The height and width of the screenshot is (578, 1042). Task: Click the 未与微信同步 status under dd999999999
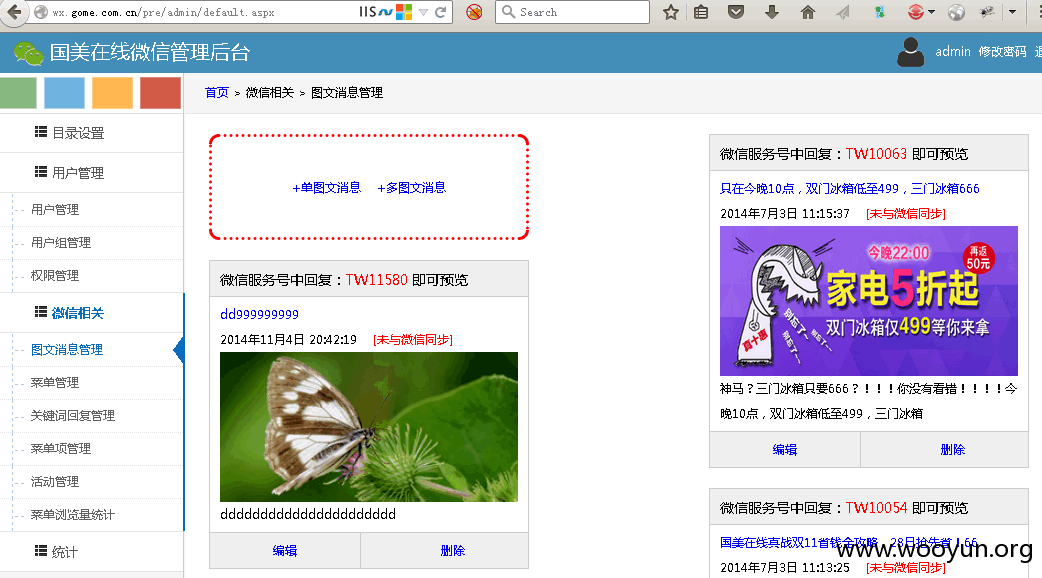413,339
